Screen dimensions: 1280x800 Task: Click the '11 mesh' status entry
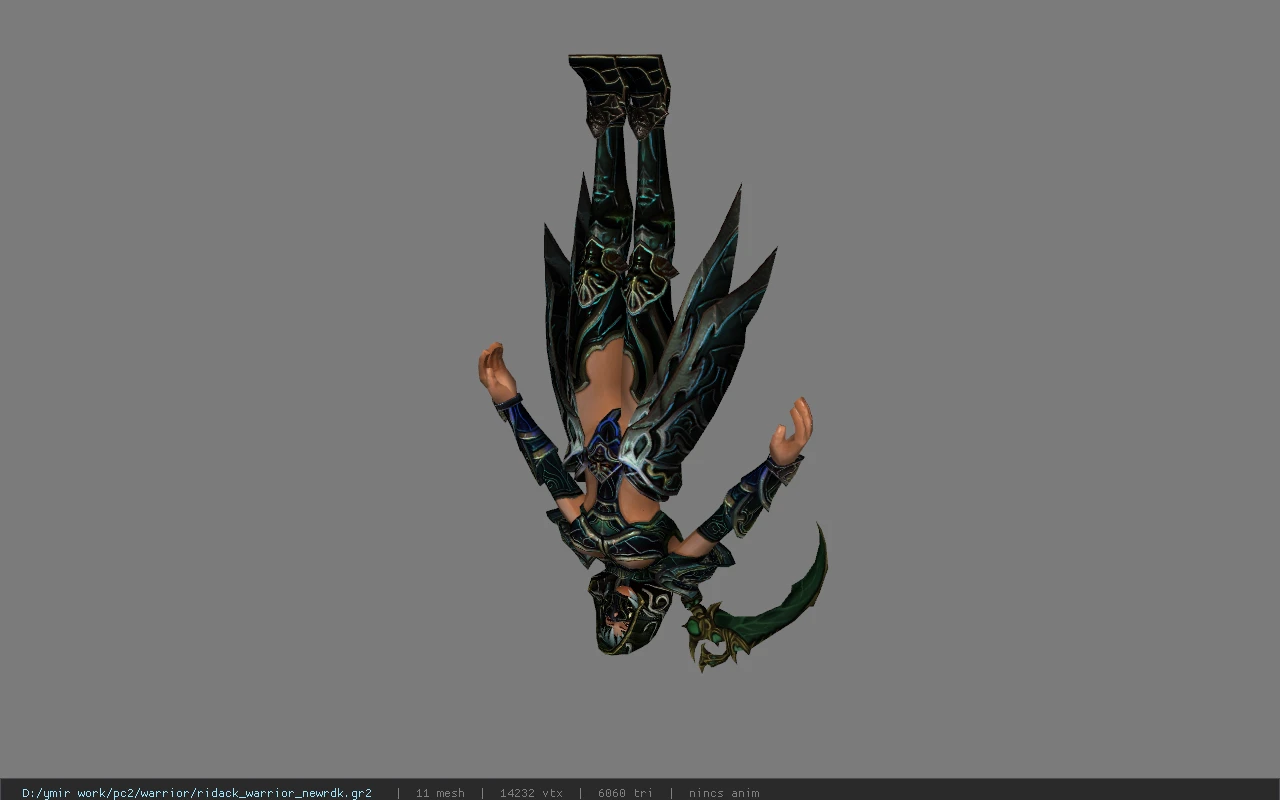(x=440, y=793)
